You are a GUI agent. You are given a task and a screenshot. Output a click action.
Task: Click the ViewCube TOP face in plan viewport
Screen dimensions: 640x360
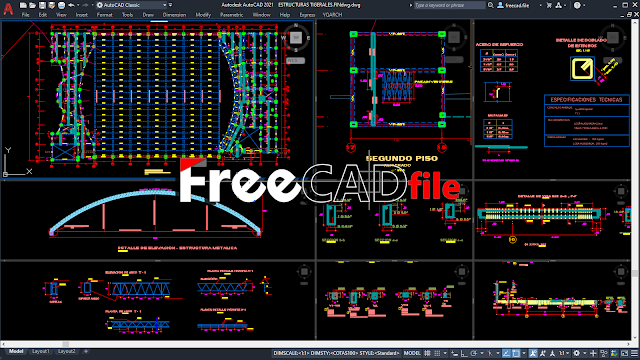click(296, 38)
